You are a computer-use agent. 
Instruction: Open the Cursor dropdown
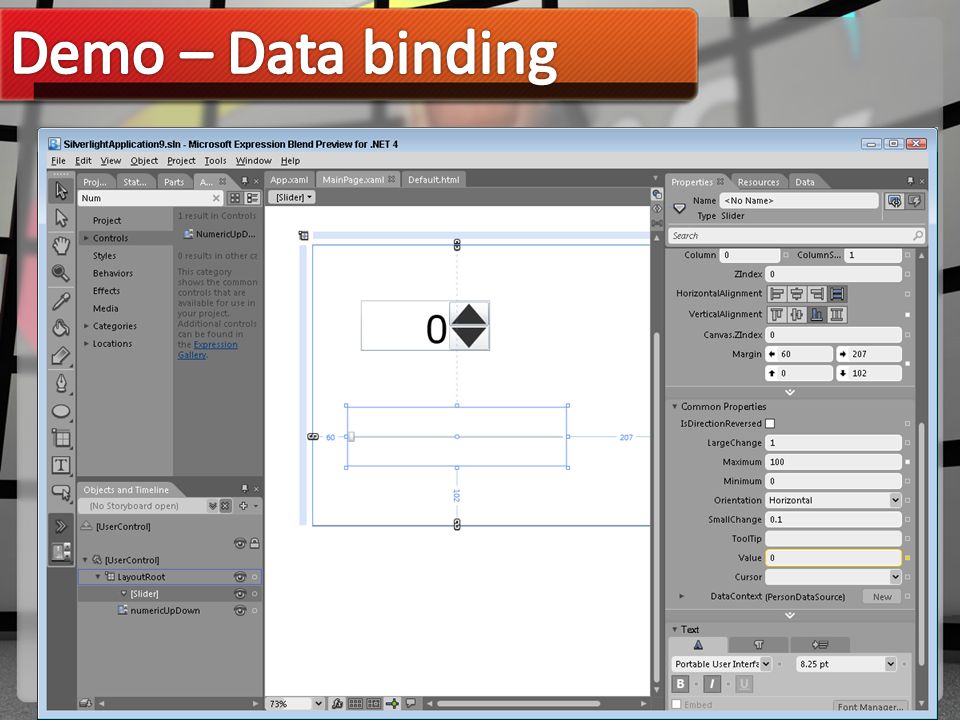tap(895, 577)
